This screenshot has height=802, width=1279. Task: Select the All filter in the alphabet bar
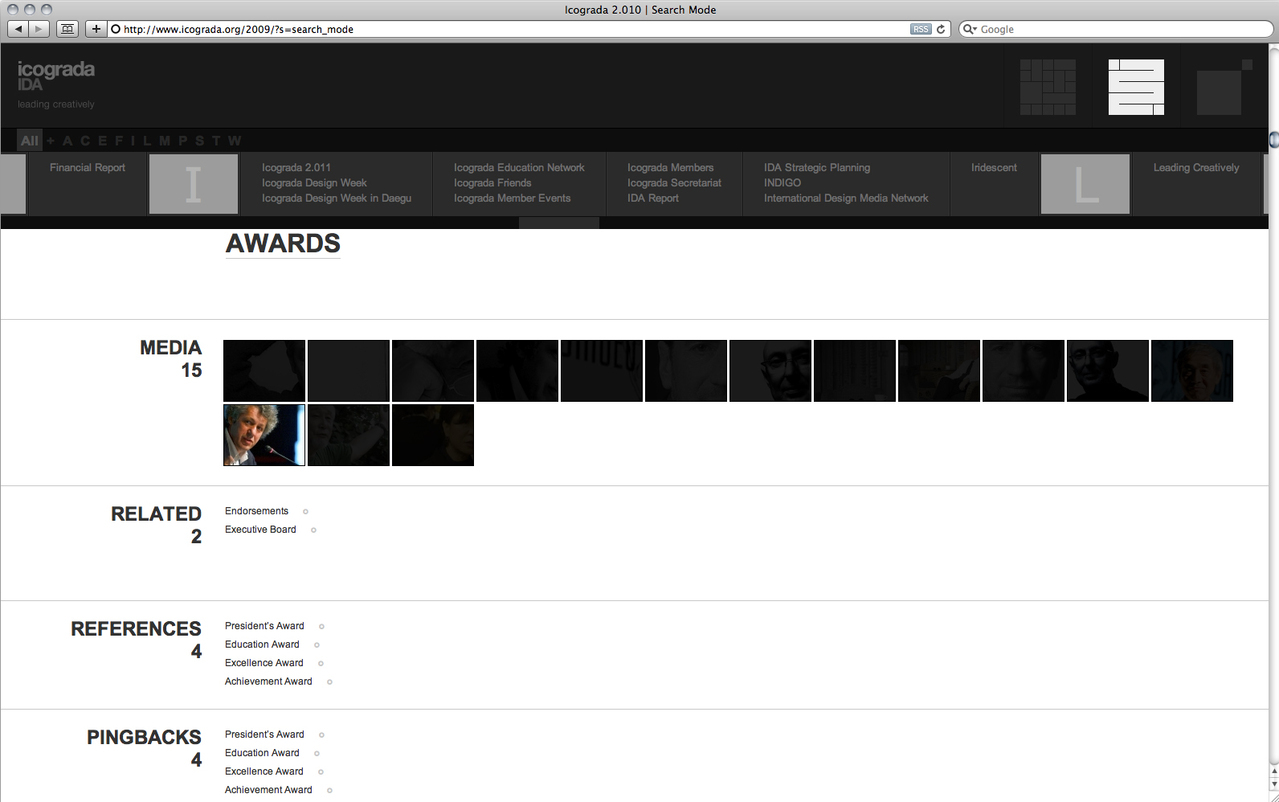[28, 140]
